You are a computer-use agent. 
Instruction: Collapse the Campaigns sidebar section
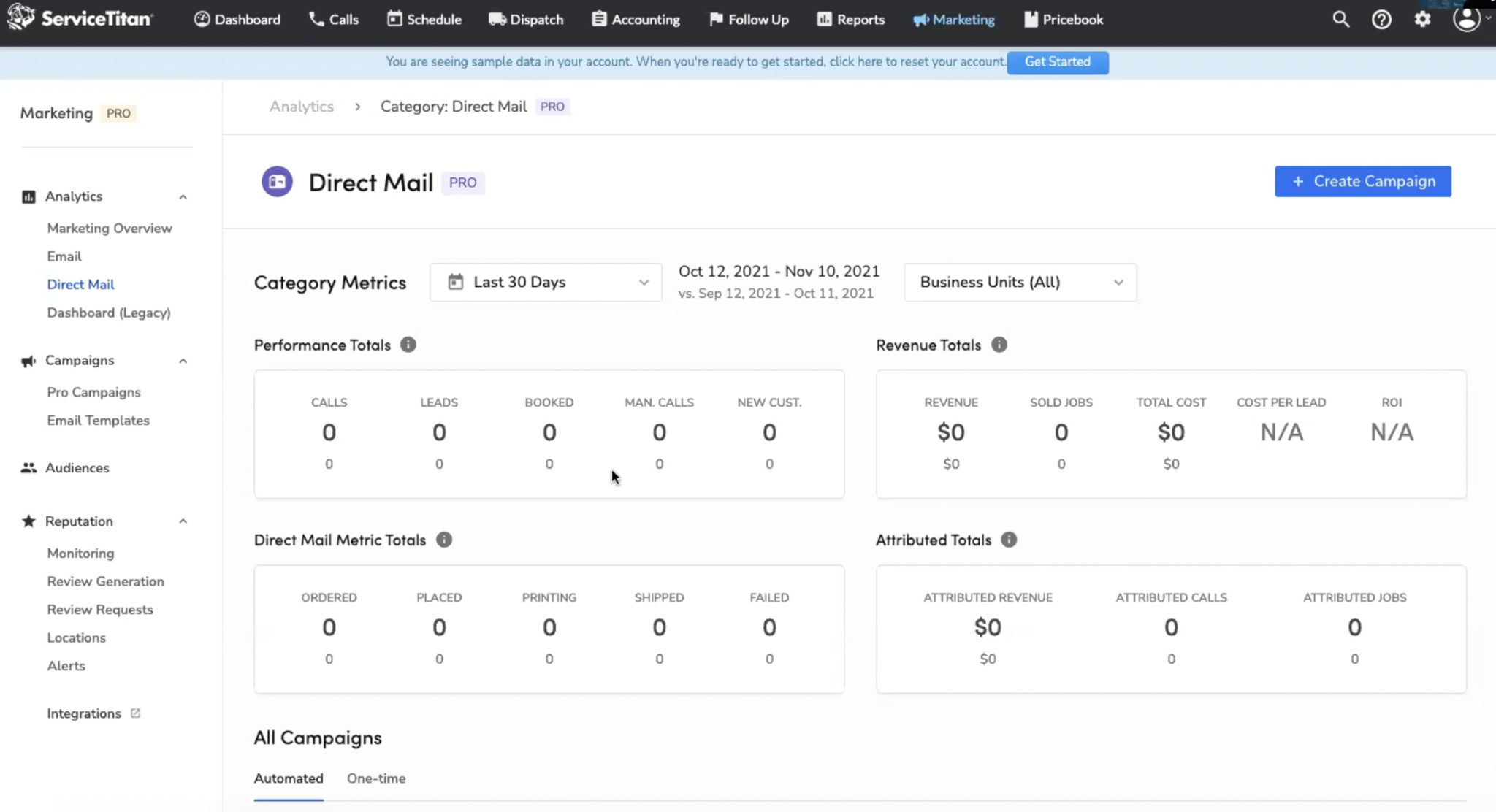(183, 360)
